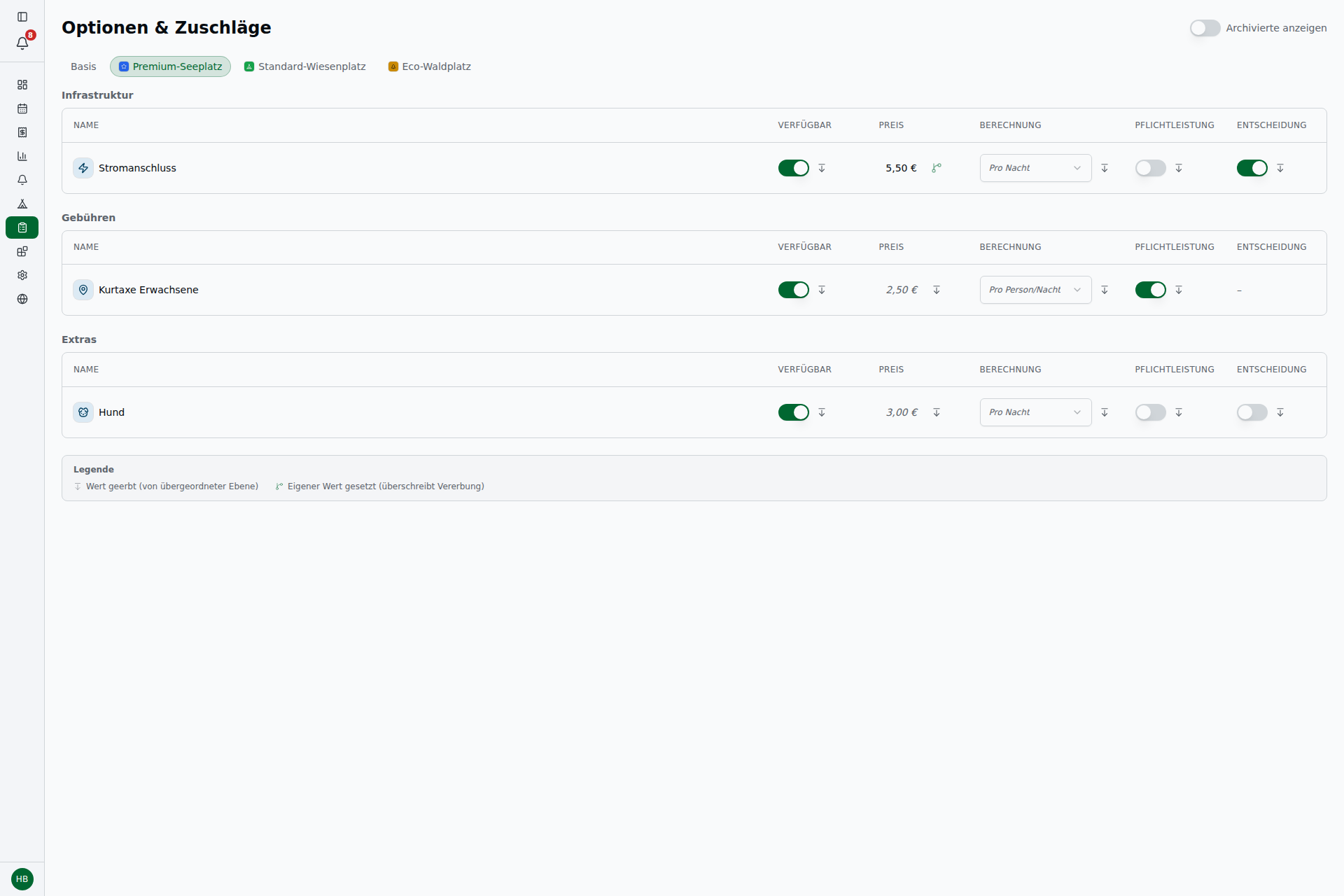Click the Stromanschluss name text

pyautogui.click(x=137, y=168)
